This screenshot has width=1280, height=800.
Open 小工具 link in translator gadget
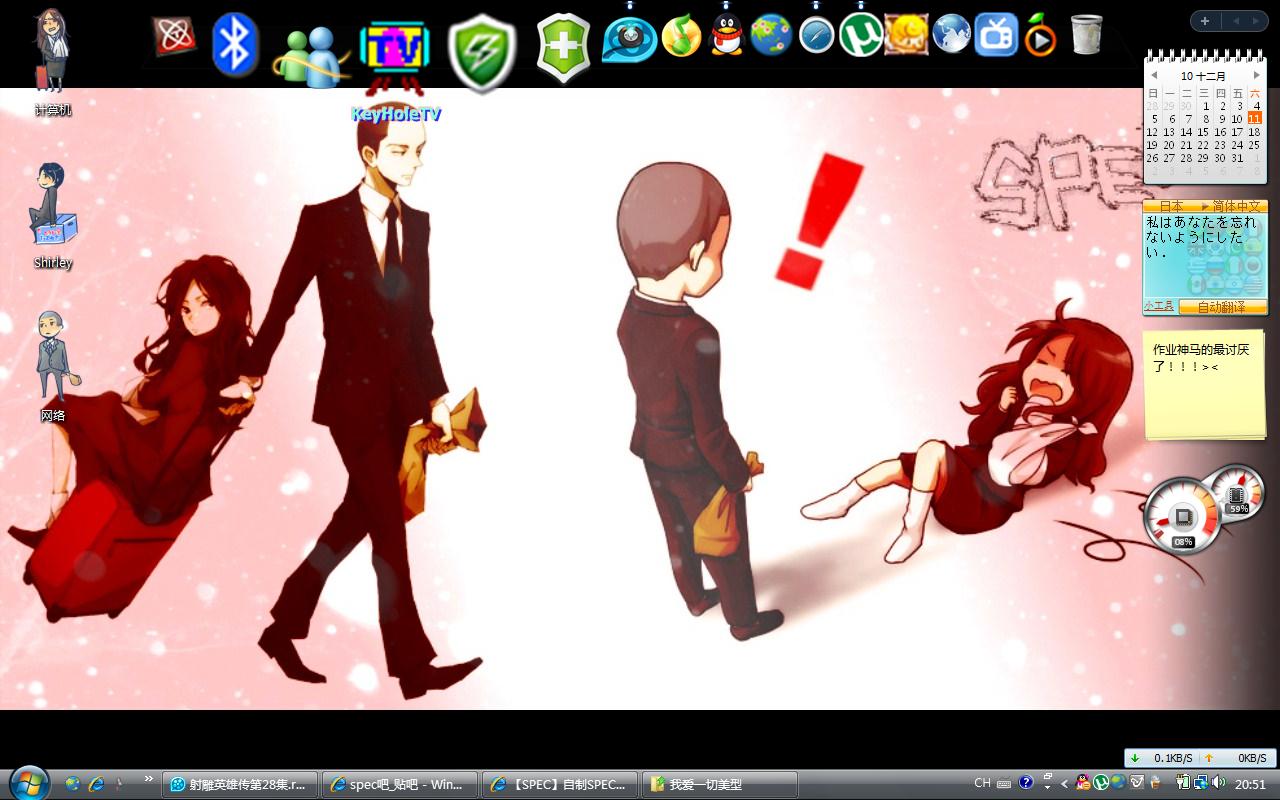(1160, 306)
